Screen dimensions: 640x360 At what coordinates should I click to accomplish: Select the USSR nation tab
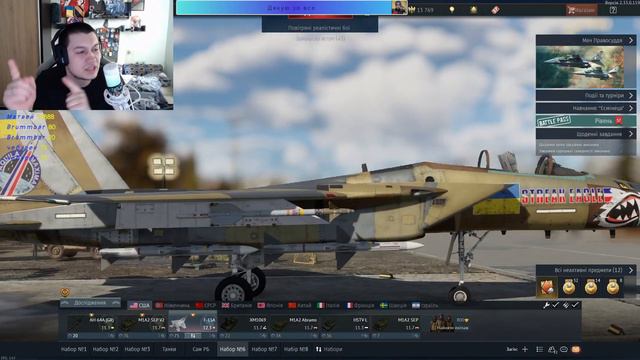click(x=206, y=305)
